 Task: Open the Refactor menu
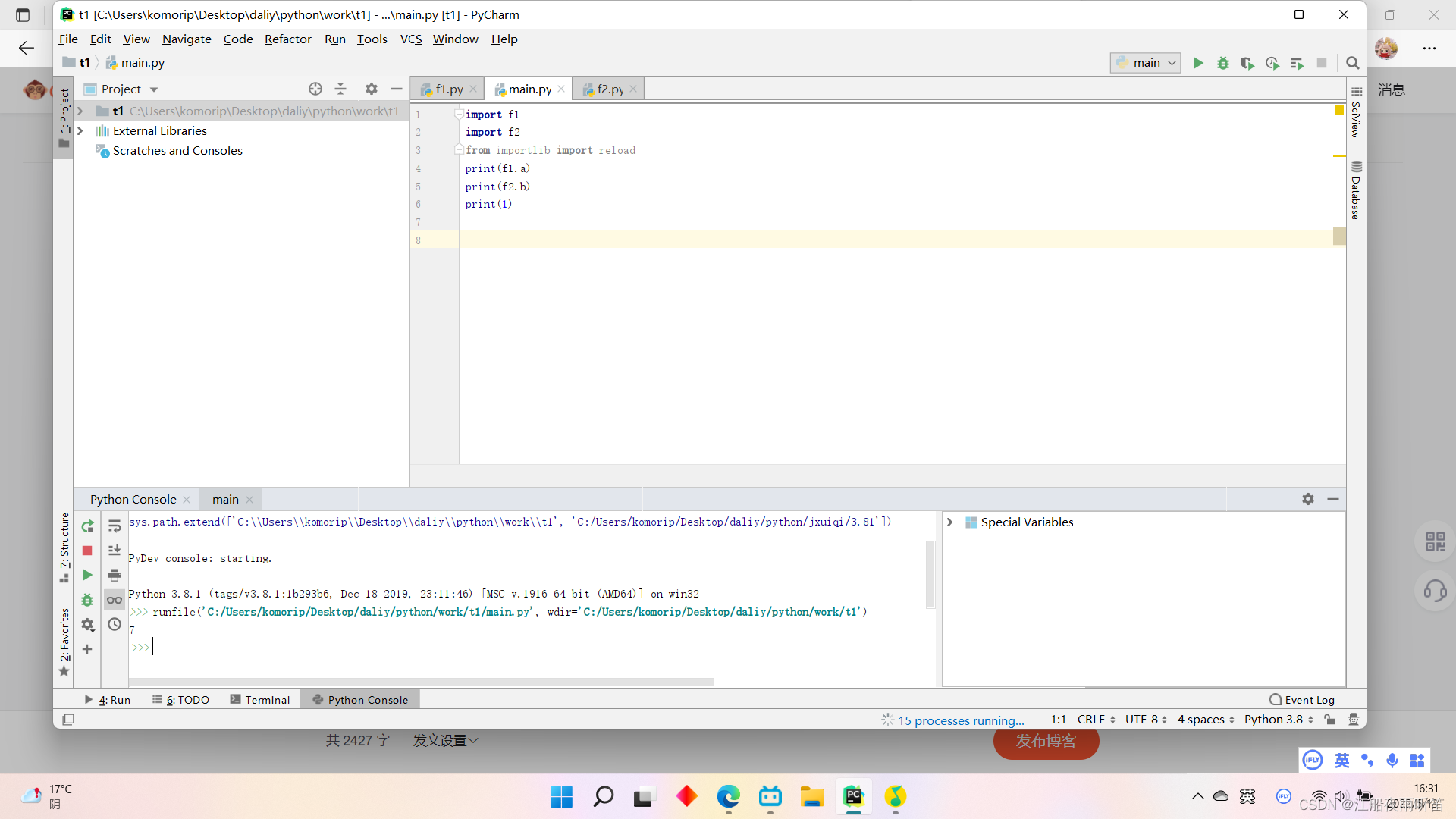pyautogui.click(x=287, y=39)
